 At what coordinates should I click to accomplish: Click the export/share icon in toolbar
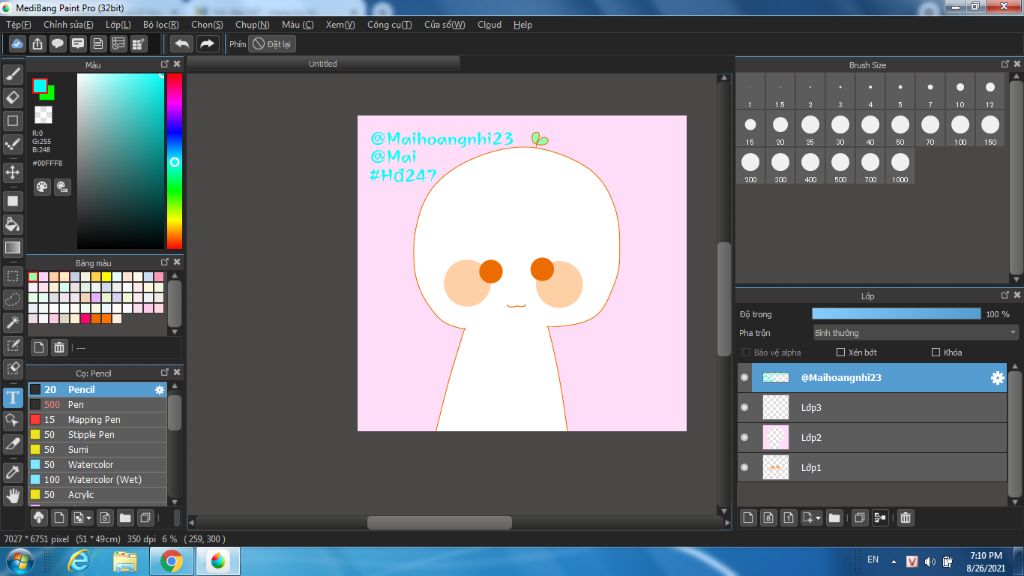pos(37,44)
